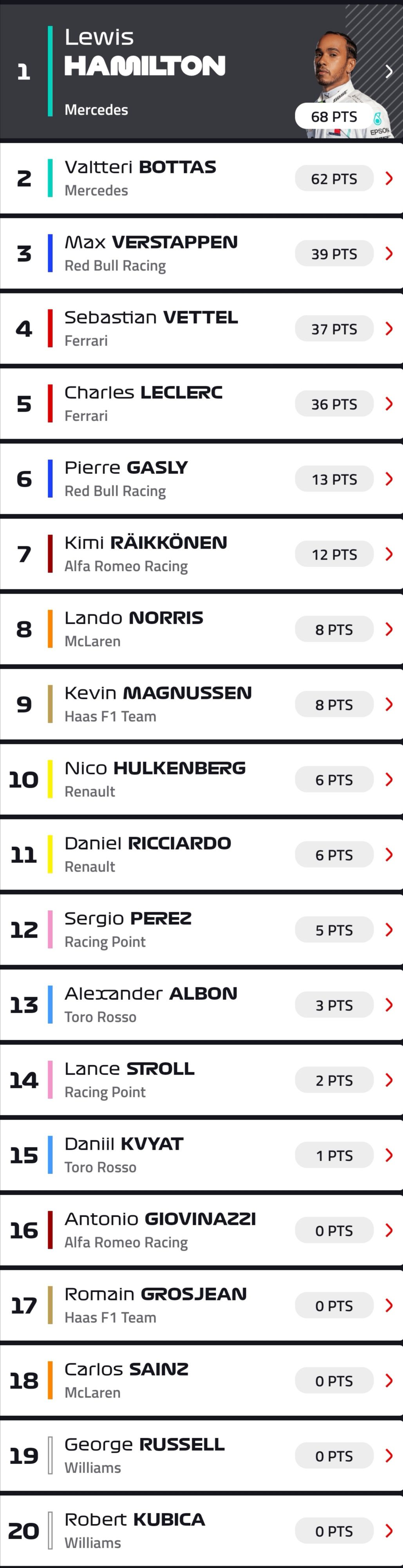The image size is (403, 1568).
Task: Open Daniel Ricciardo's name link
Action: 148,843
